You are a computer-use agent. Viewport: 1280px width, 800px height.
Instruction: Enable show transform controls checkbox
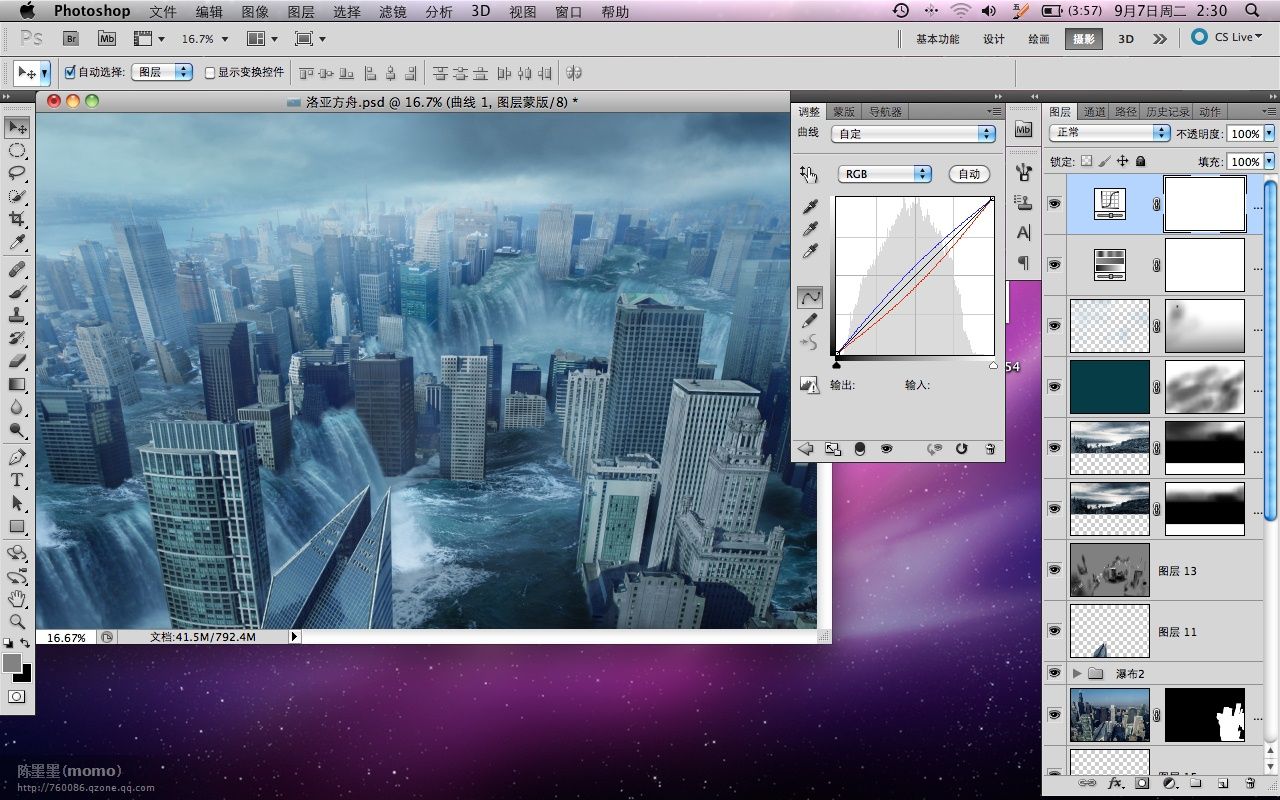pyautogui.click(x=210, y=72)
